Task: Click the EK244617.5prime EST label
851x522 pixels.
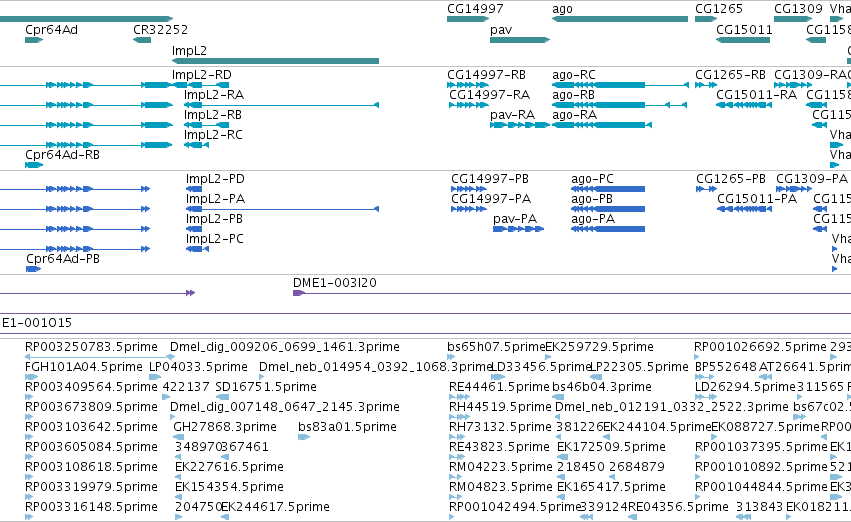Action: point(275,507)
